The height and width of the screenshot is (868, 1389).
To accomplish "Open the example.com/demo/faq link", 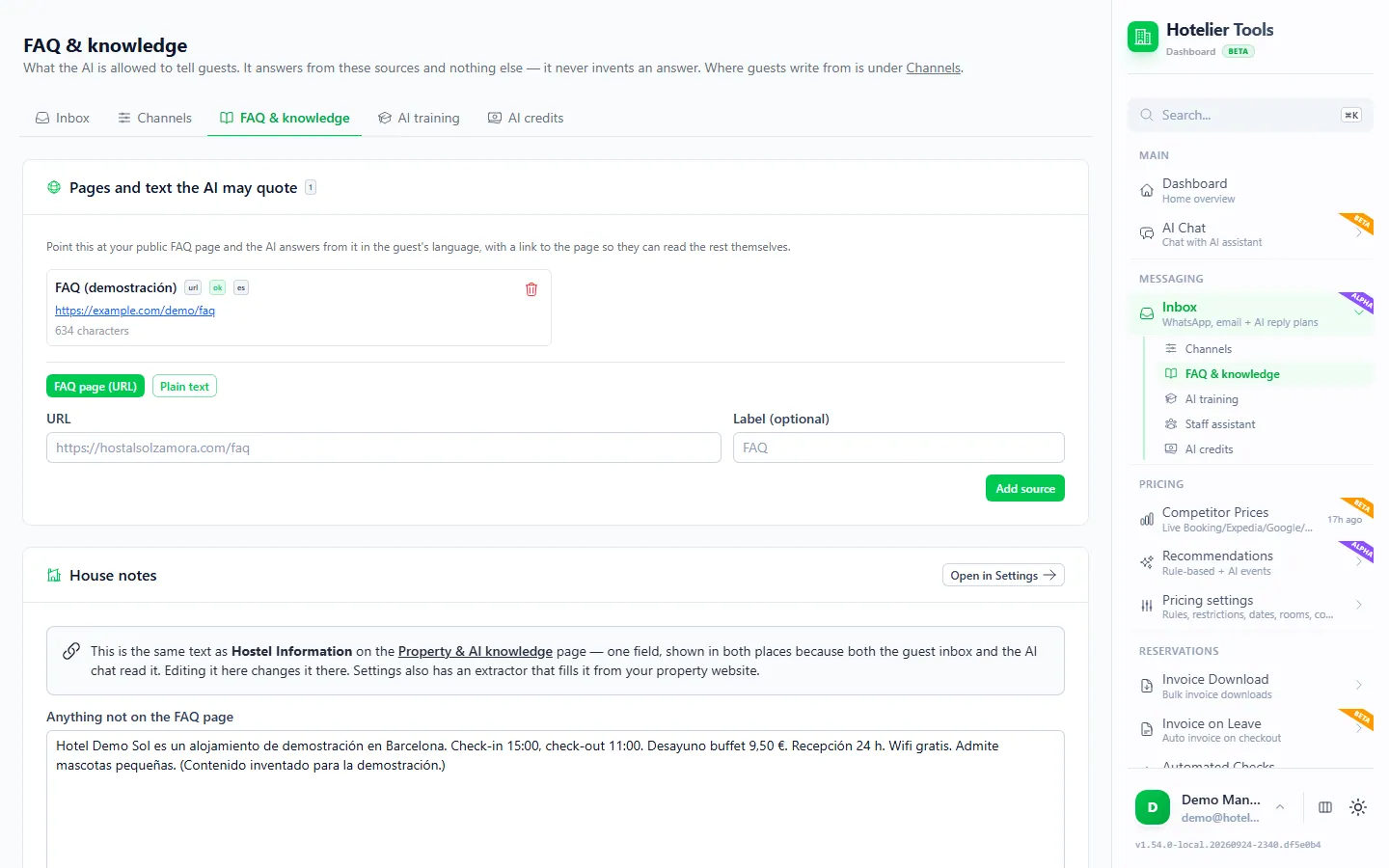I will coord(135,311).
